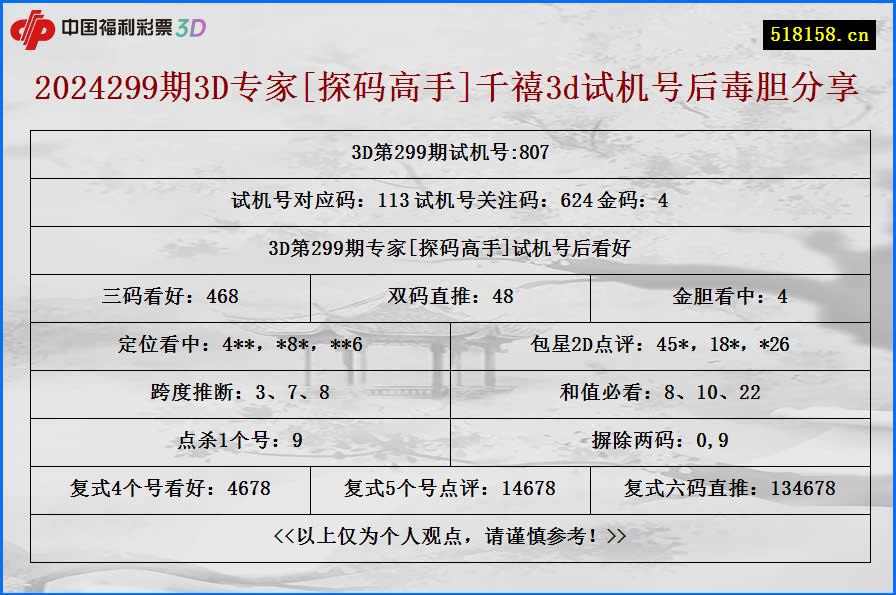Select the 专家[探码高手]试机号后看好 header row

(x=448, y=249)
